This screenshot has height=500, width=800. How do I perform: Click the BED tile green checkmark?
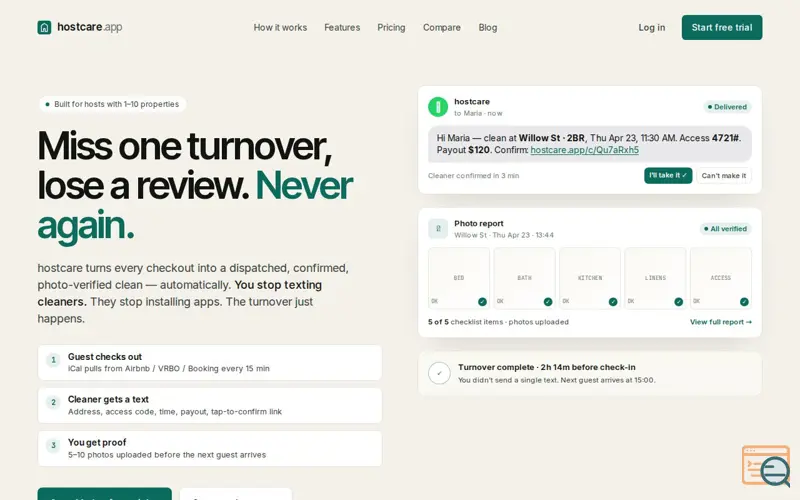point(482,302)
